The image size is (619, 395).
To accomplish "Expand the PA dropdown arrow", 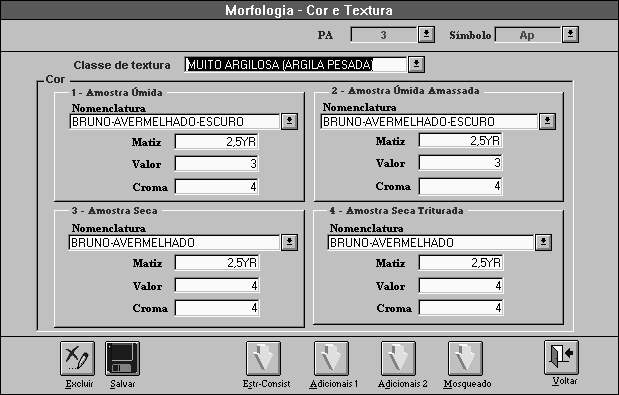I will [426, 34].
